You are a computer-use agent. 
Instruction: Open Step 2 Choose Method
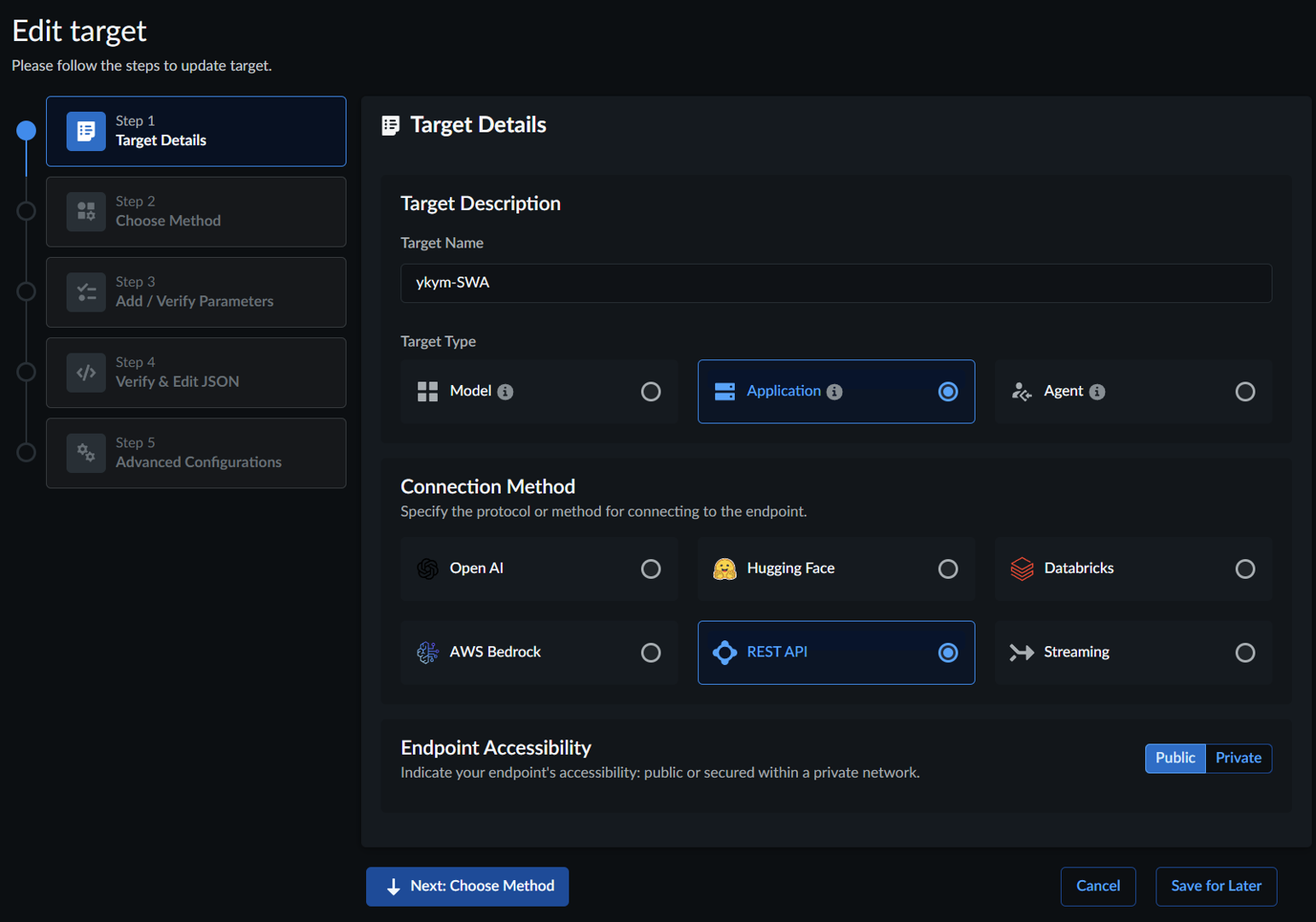click(x=196, y=212)
